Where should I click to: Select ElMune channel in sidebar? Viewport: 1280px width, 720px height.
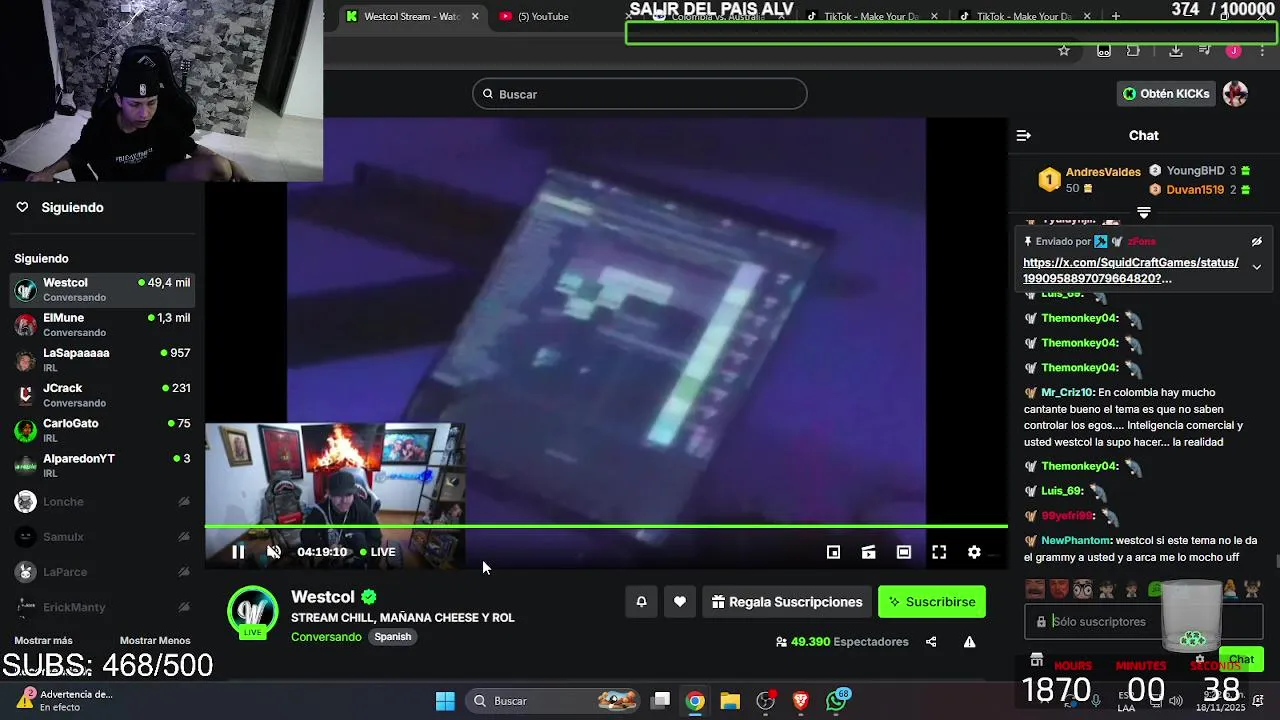102,325
